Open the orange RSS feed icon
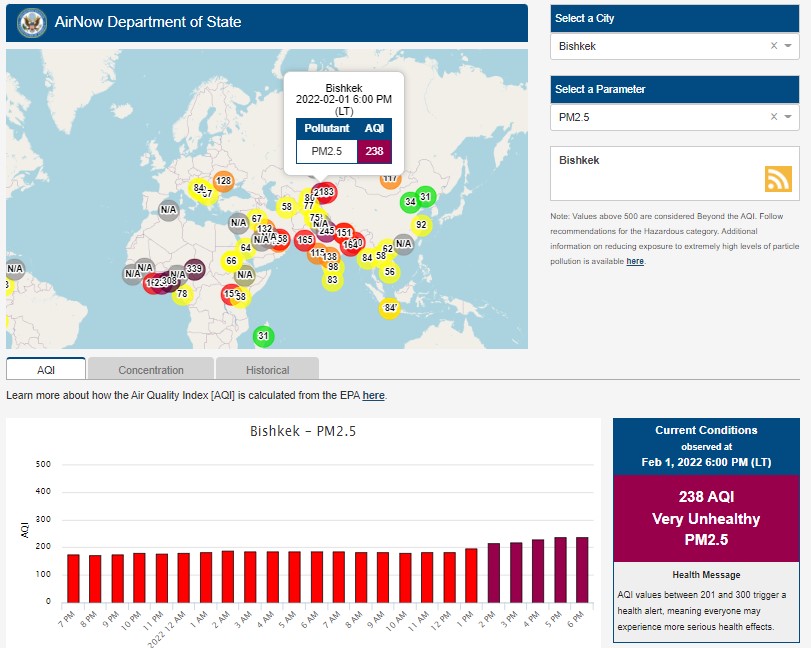 (778, 178)
